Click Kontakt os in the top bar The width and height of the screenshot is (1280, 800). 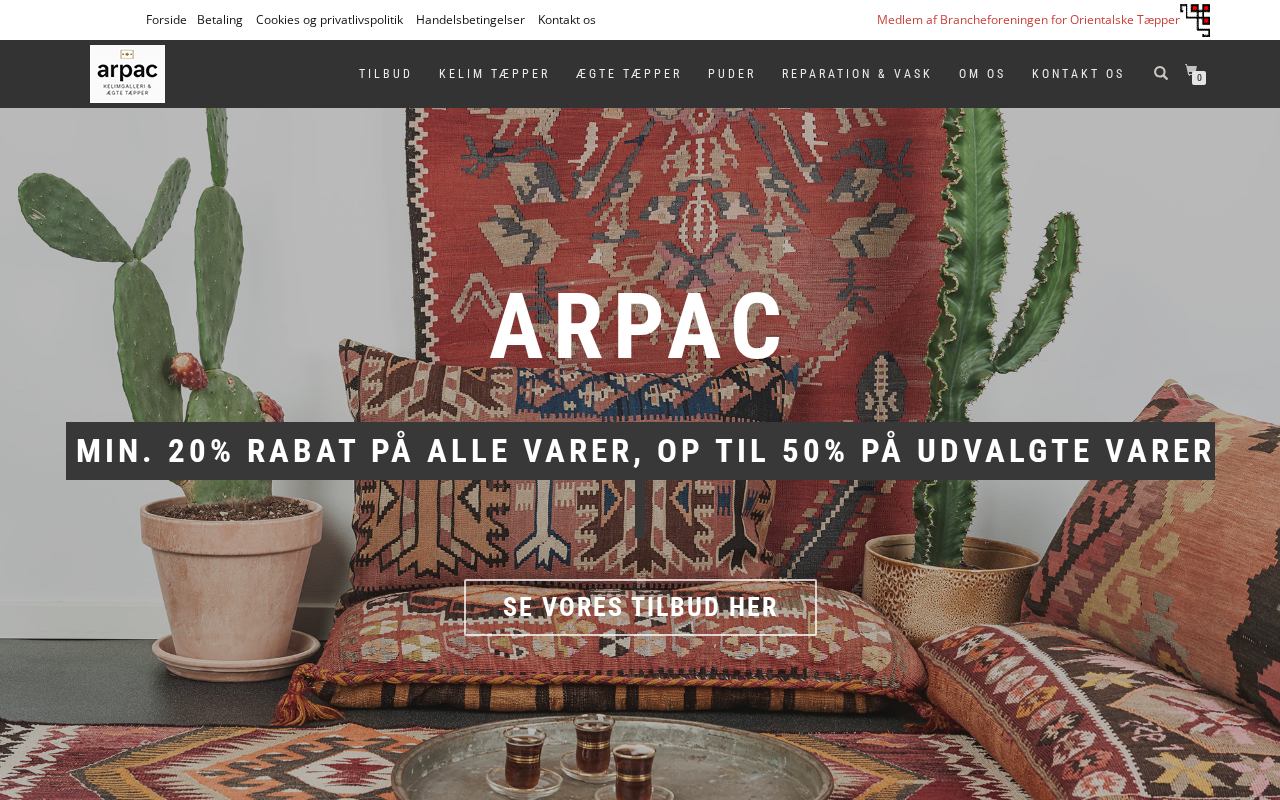567,20
